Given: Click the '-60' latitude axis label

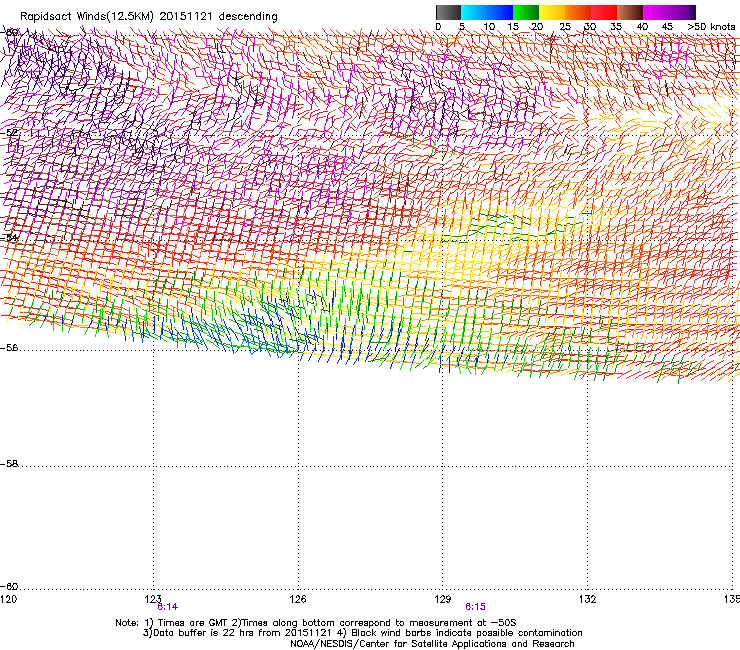Looking at the screenshot, I should tap(9, 587).
